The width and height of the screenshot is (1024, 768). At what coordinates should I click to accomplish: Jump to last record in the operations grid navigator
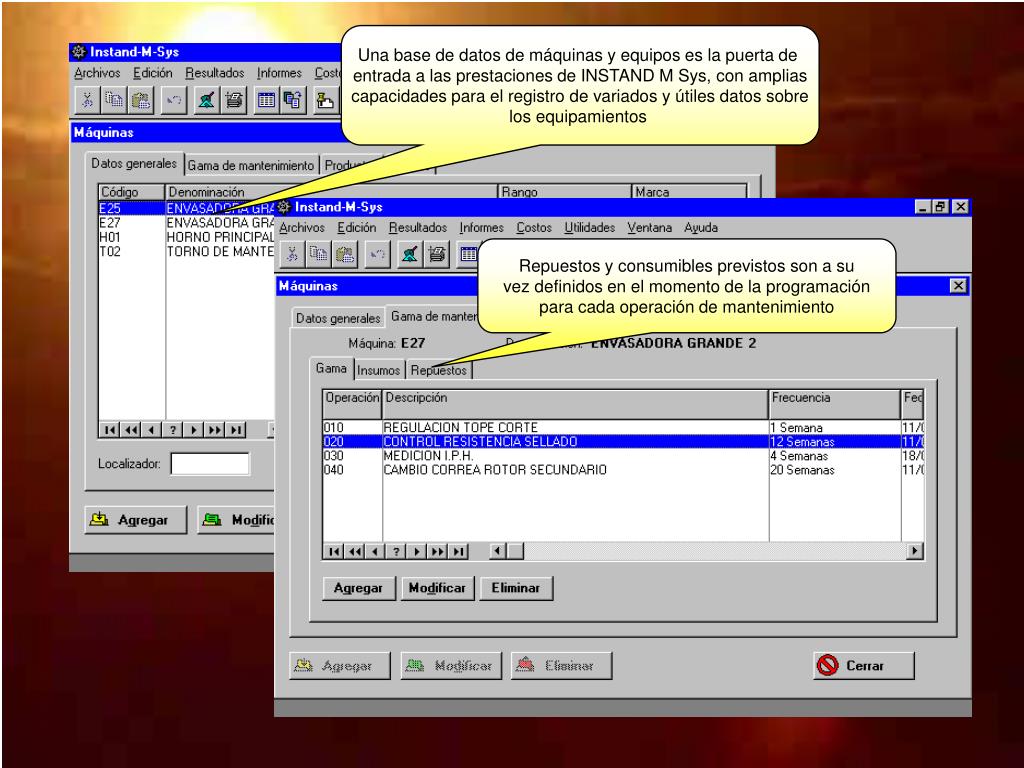click(458, 551)
